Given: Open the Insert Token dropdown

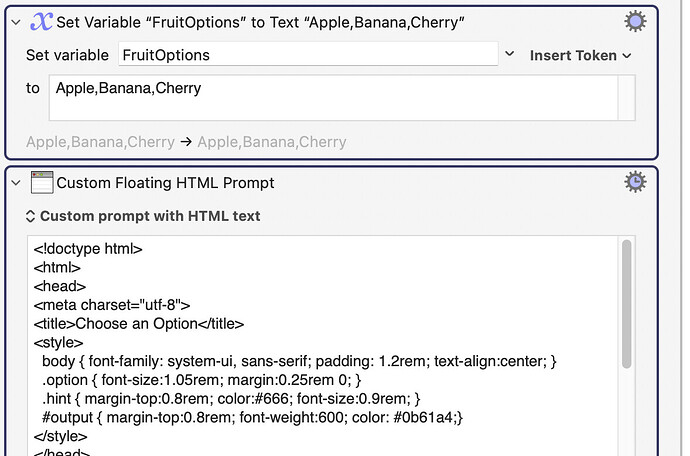Looking at the screenshot, I should (x=580, y=56).
